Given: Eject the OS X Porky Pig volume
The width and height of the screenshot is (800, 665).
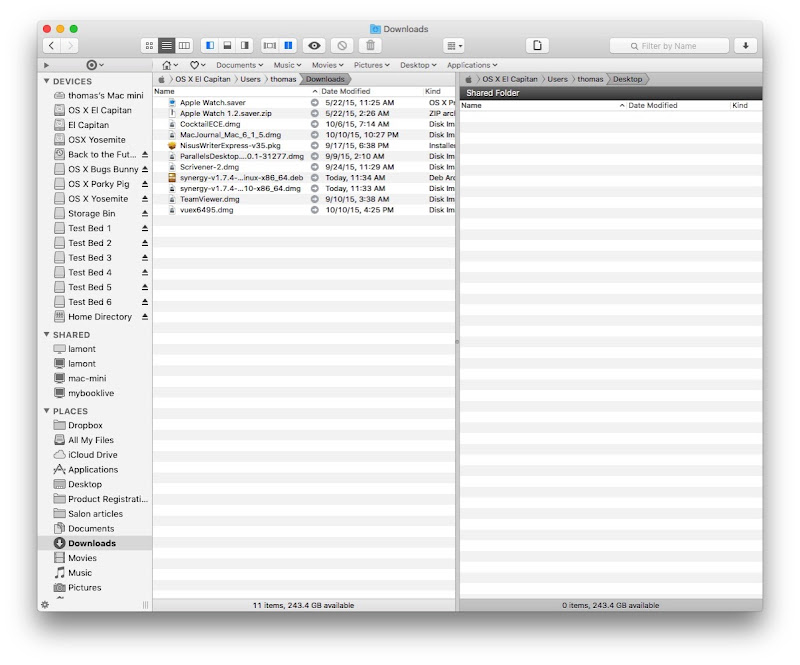Looking at the screenshot, I should click(145, 184).
